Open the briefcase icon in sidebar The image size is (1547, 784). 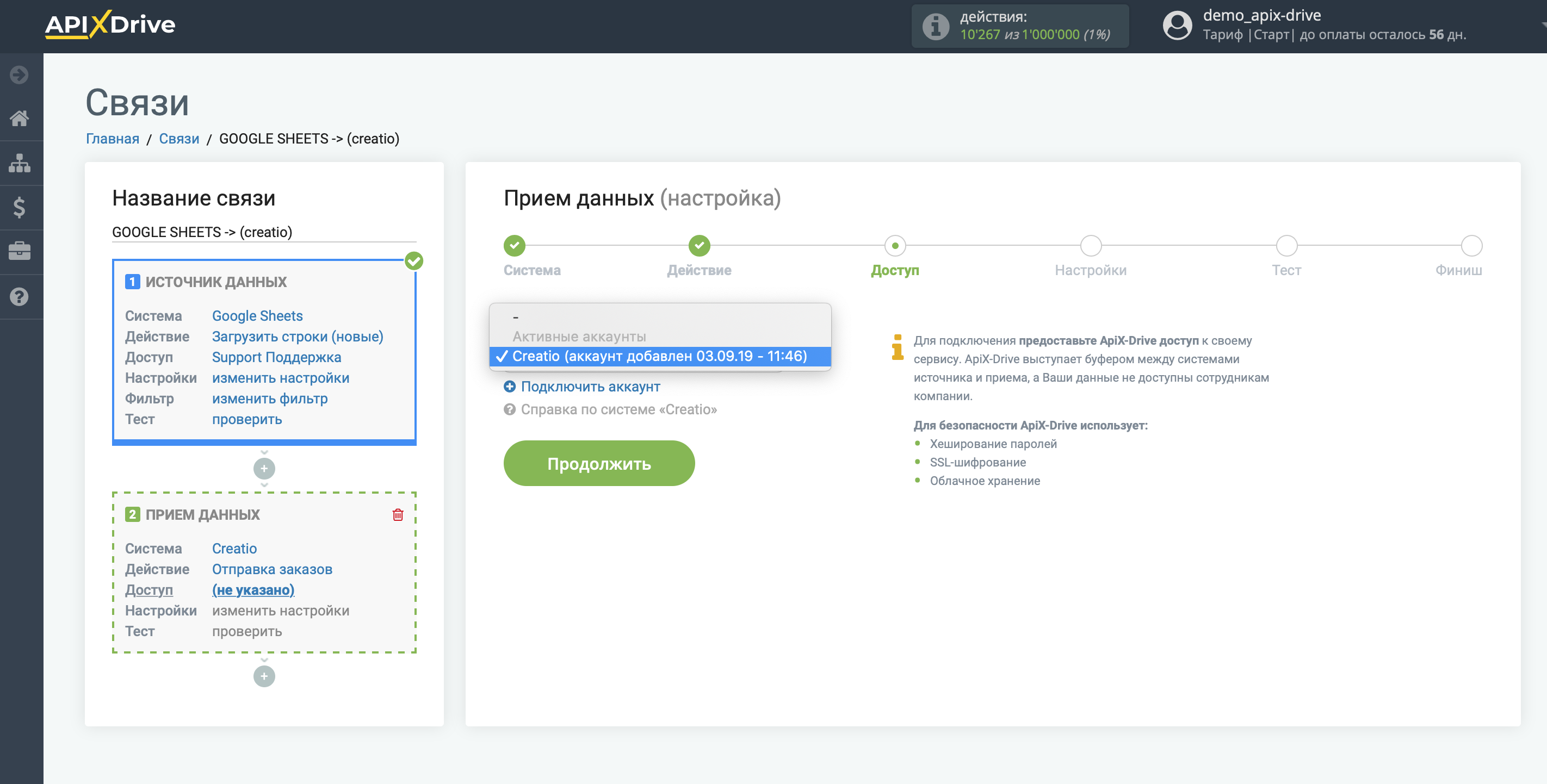[x=19, y=251]
